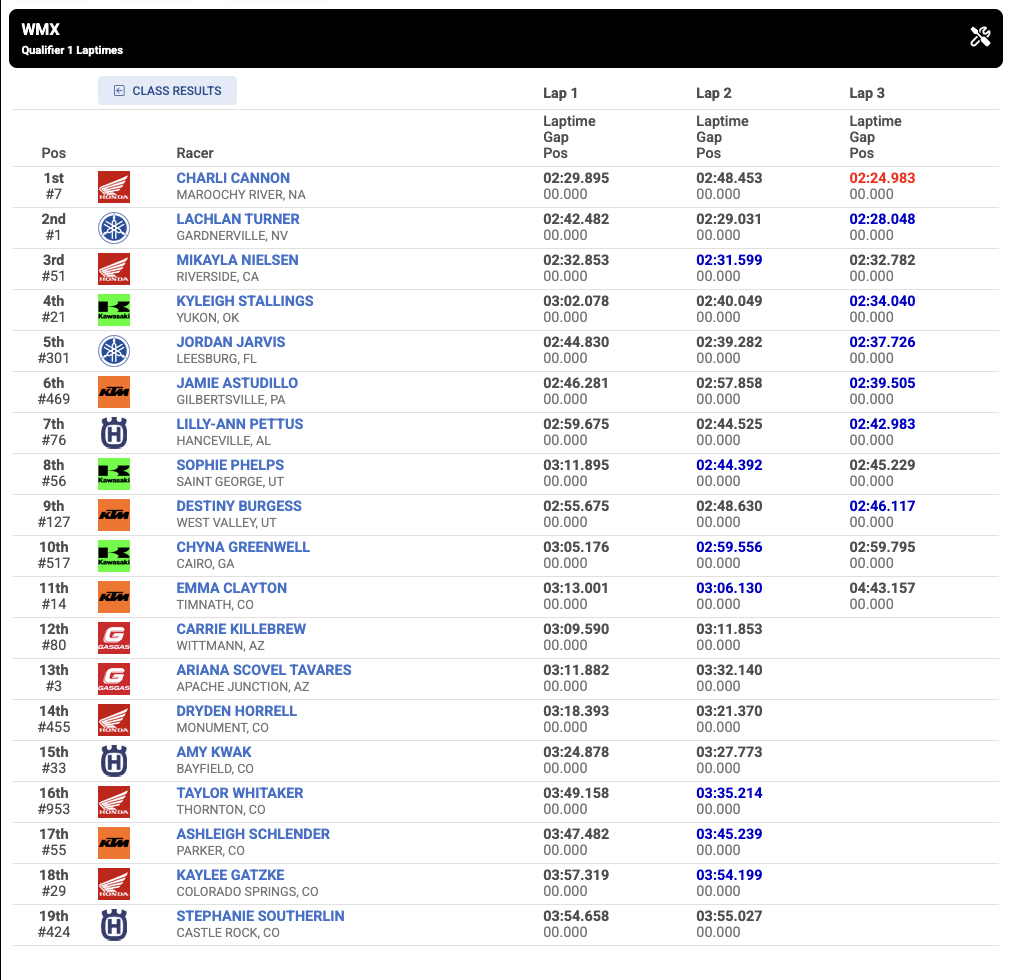
Task: Open Ariana Scovel Tavares profile
Action: [264, 670]
